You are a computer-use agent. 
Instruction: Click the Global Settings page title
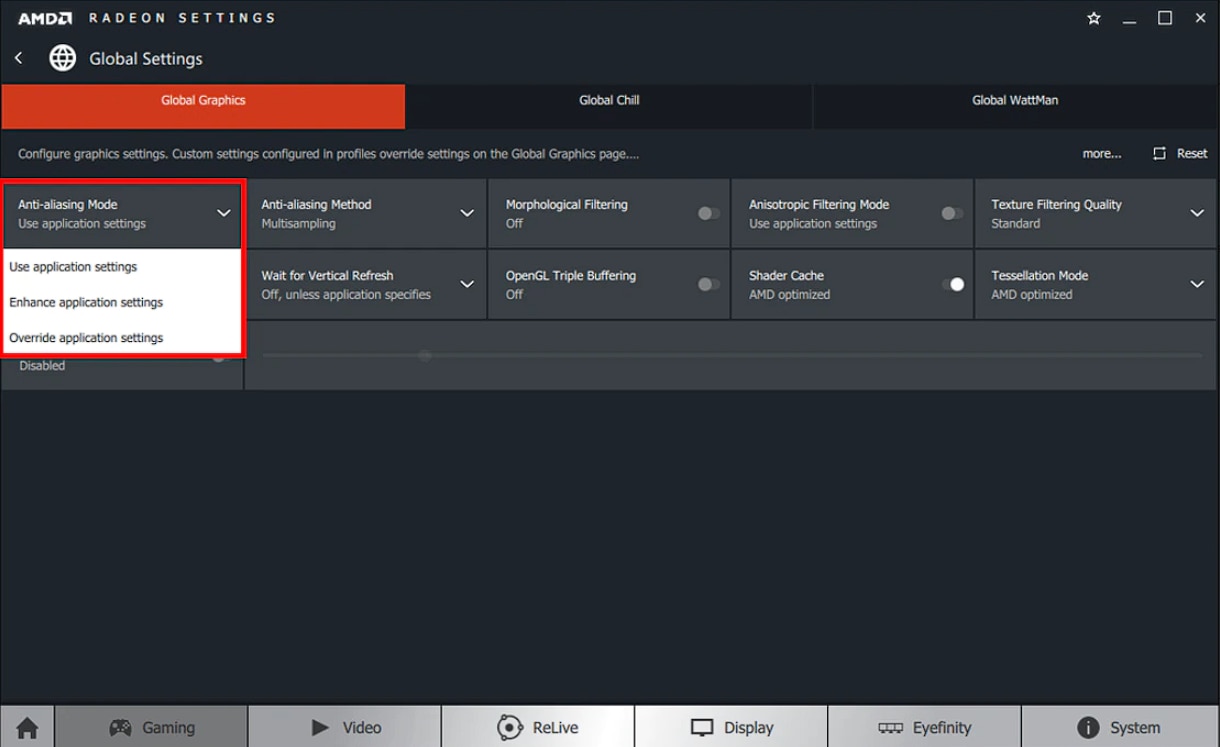[x=146, y=59]
